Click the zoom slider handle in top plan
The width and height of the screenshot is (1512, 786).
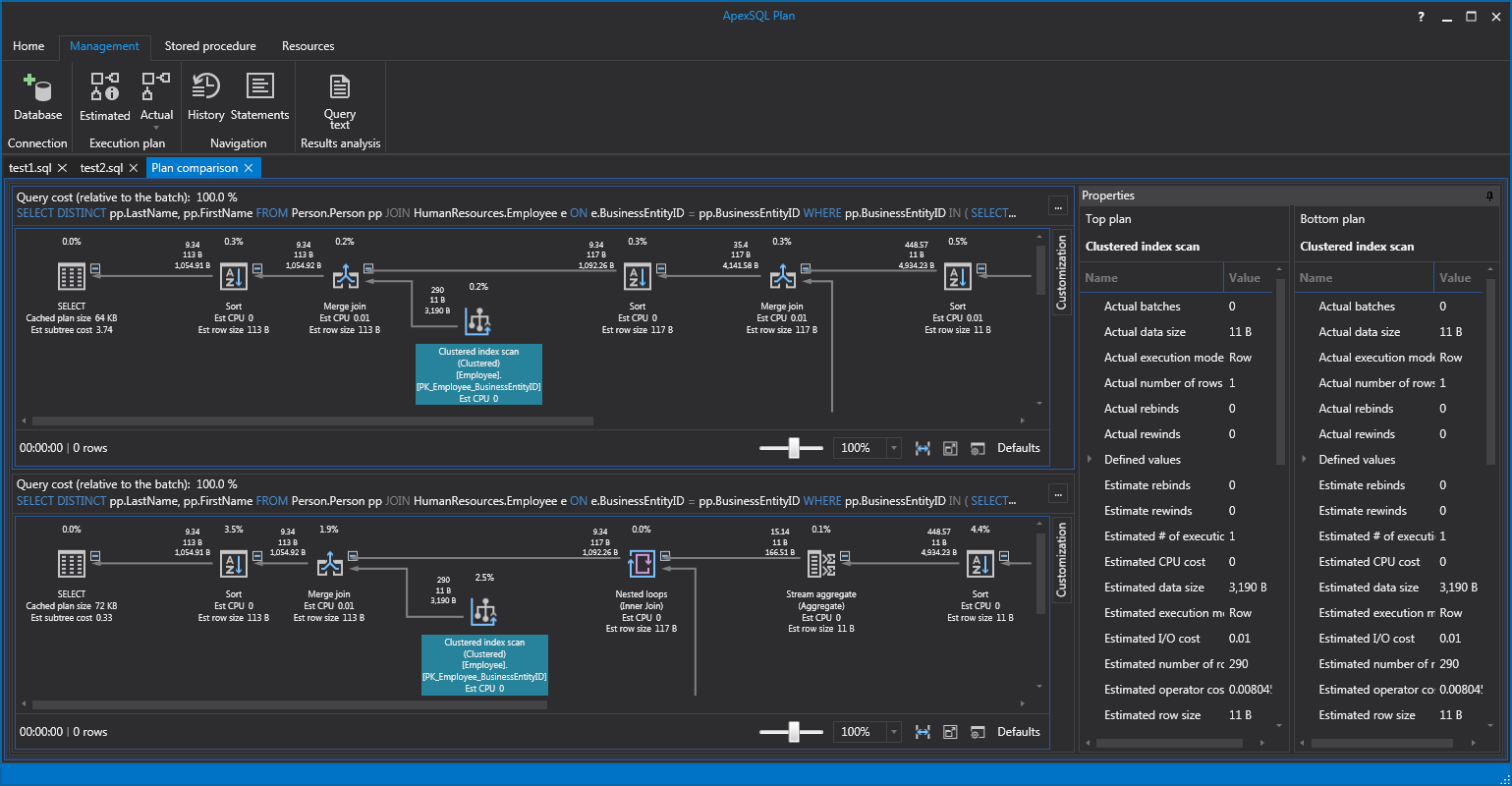[793, 448]
